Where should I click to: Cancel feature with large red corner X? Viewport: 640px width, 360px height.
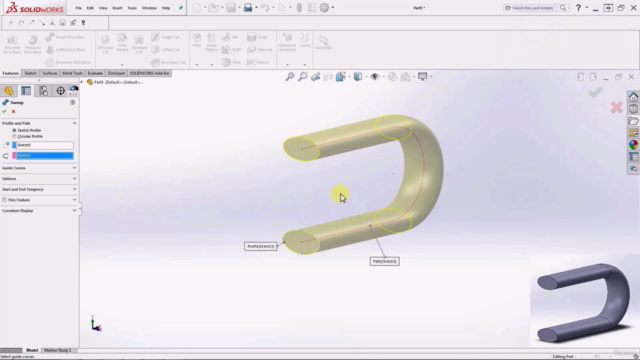tap(616, 107)
